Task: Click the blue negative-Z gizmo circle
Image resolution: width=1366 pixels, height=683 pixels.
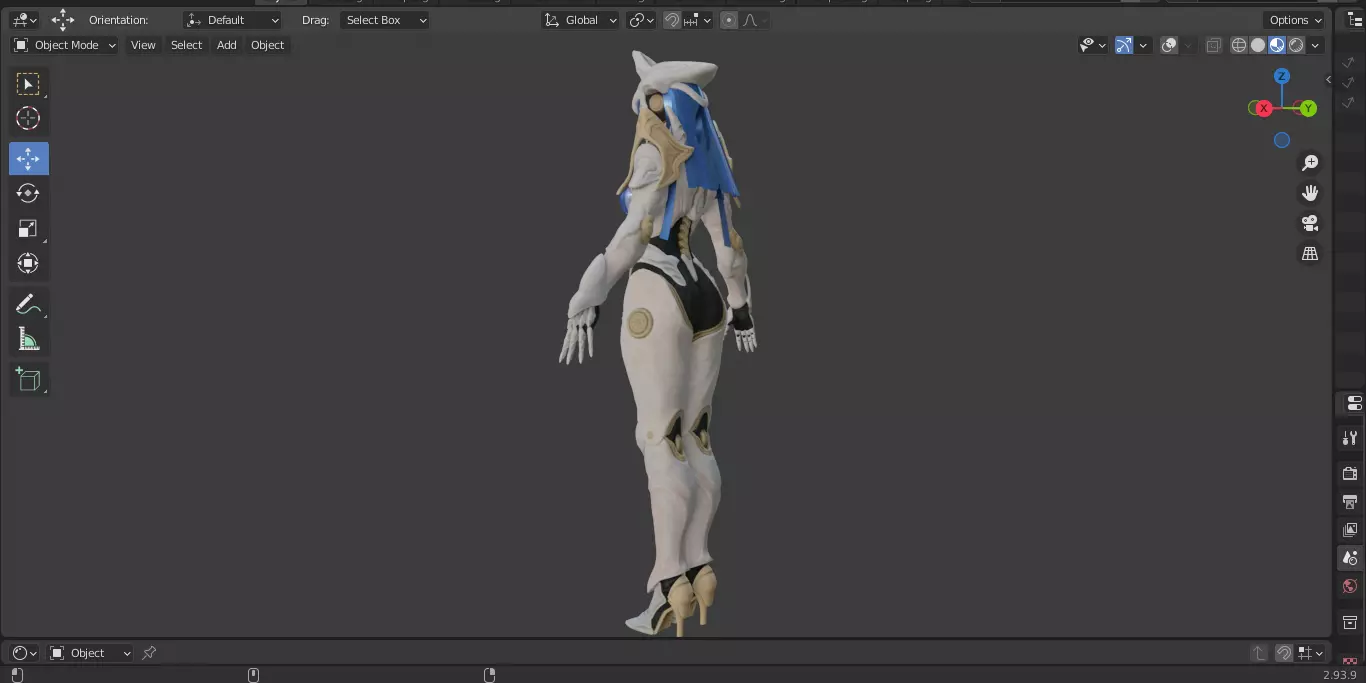Action: 1282,140
